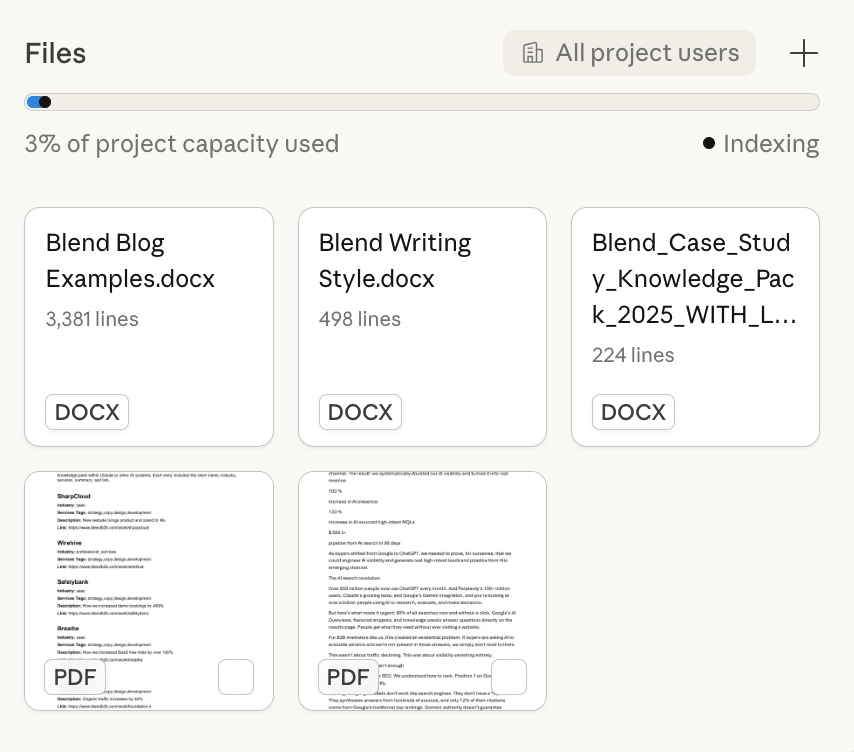854x752 pixels.
Task: Click DOCX badge on Blend Writing Style card
Action: (x=360, y=412)
